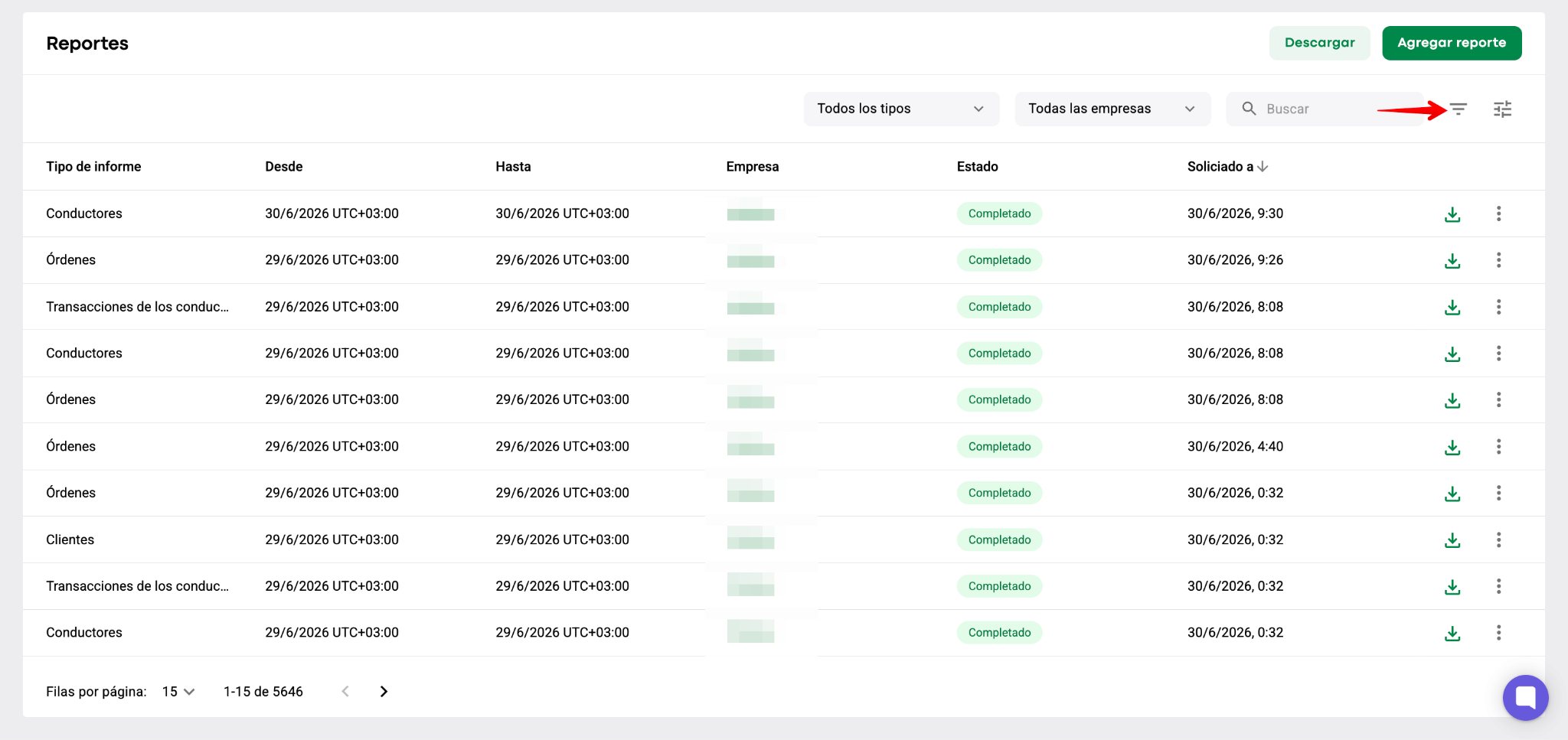Open more options for Clientes 0:32 row

[1498, 540]
